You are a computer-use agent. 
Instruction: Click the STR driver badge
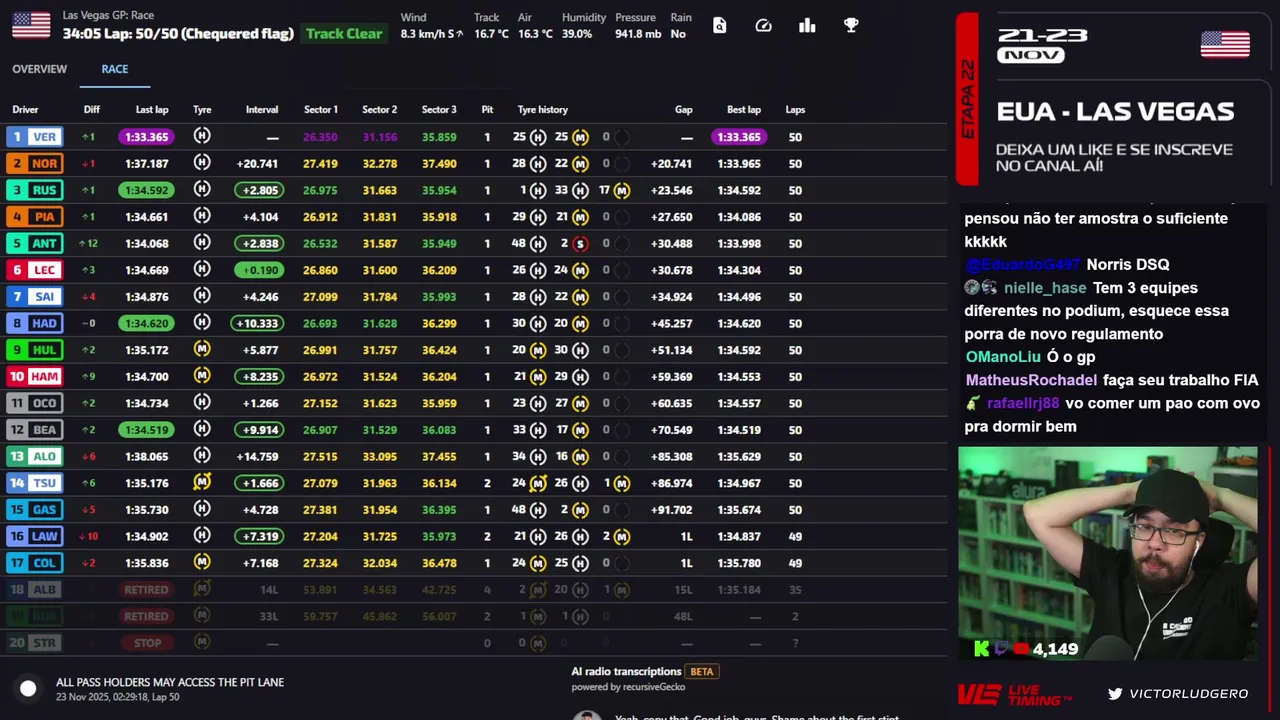tap(35, 643)
